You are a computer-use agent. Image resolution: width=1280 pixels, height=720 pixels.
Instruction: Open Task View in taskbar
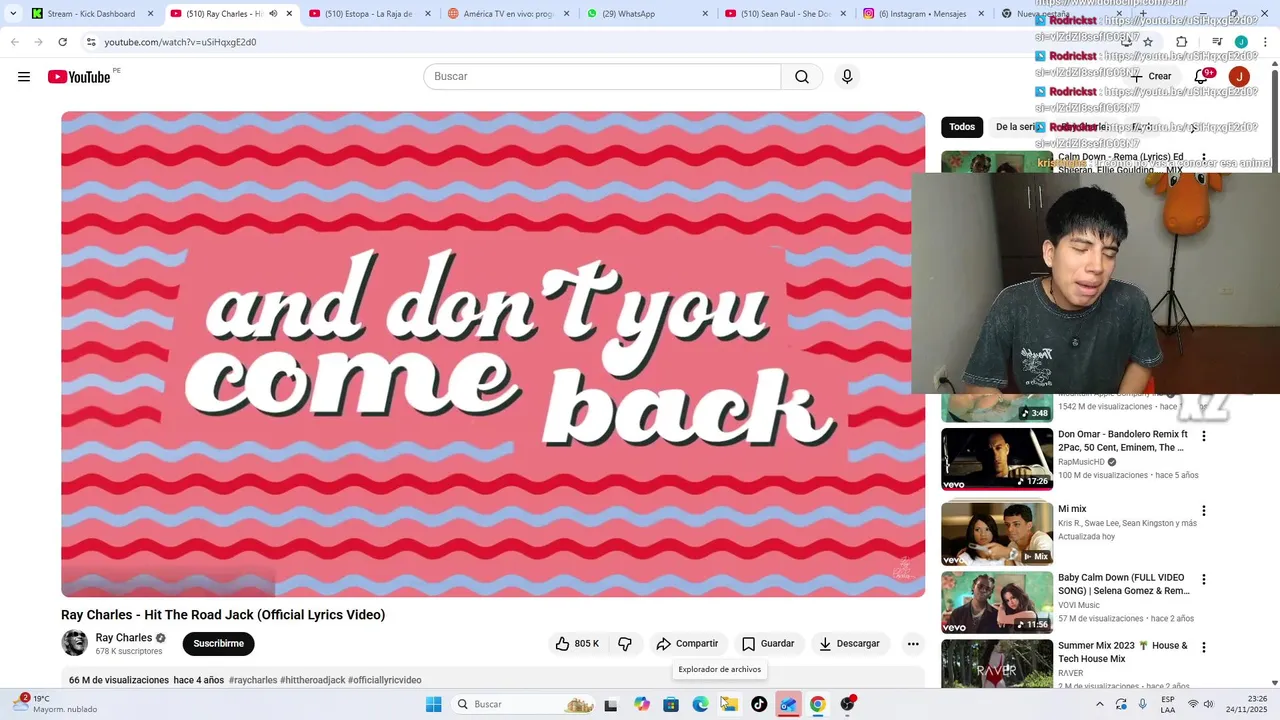click(611, 704)
